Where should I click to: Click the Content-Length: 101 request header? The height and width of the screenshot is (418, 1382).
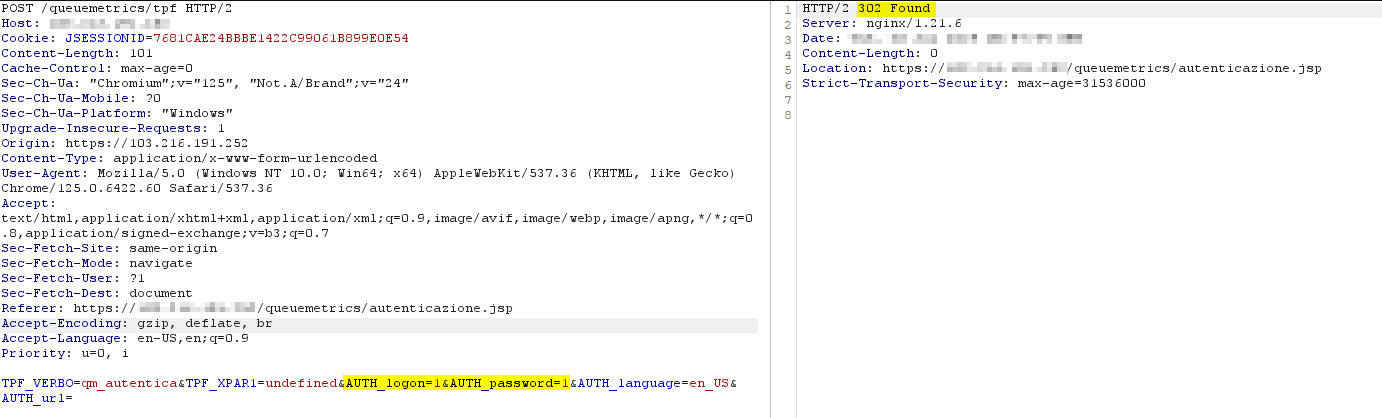77,53
